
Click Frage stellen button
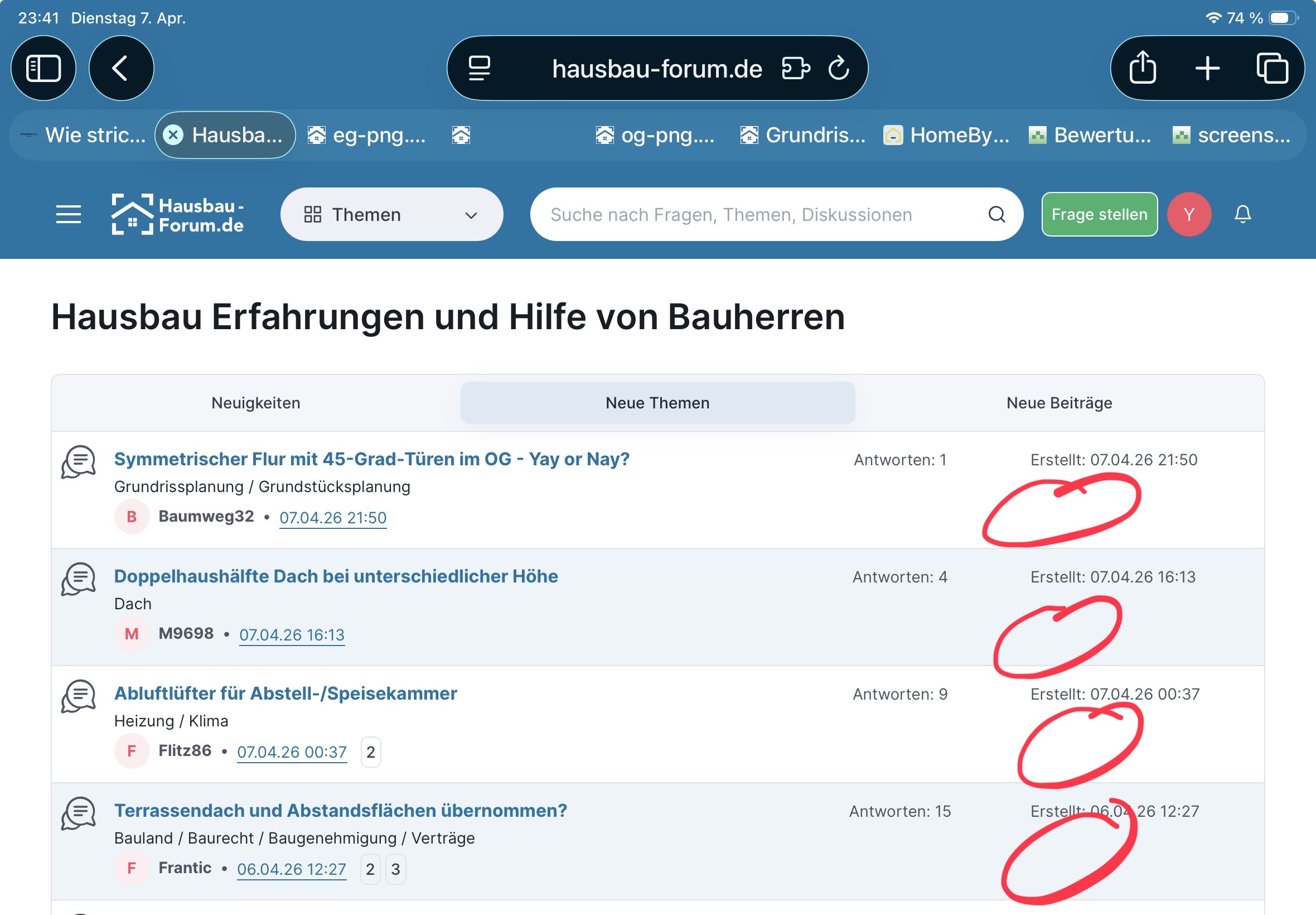pos(1099,214)
